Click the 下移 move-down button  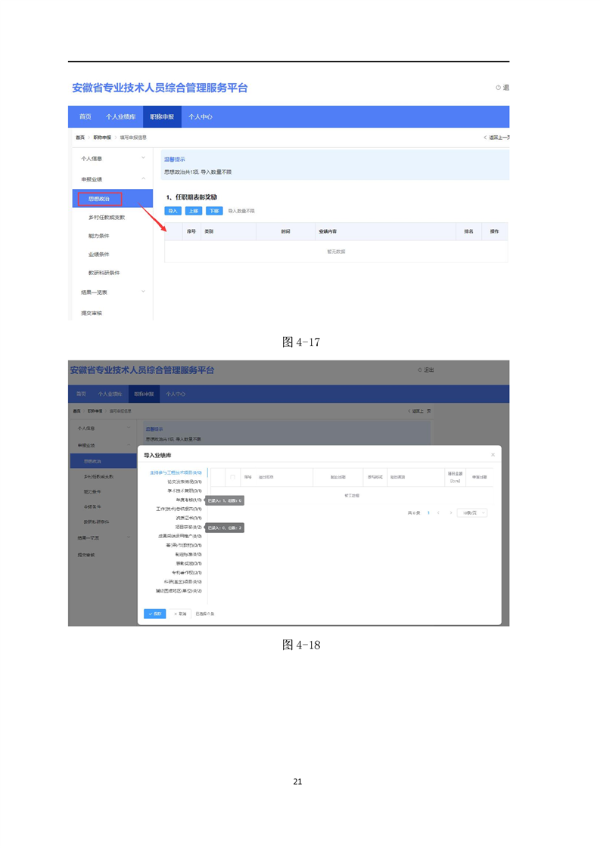click(x=214, y=211)
